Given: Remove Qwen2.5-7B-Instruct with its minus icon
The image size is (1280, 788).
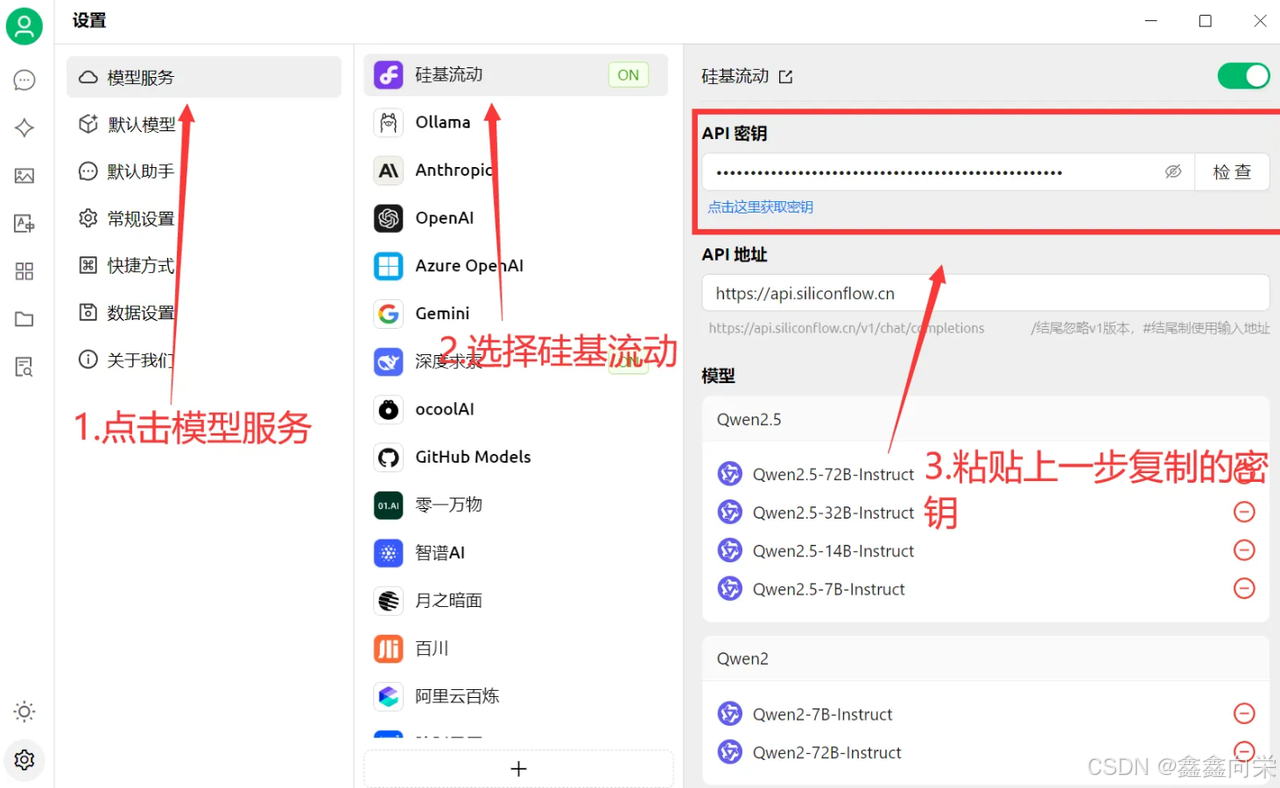Looking at the screenshot, I should (x=1244, y=588).
